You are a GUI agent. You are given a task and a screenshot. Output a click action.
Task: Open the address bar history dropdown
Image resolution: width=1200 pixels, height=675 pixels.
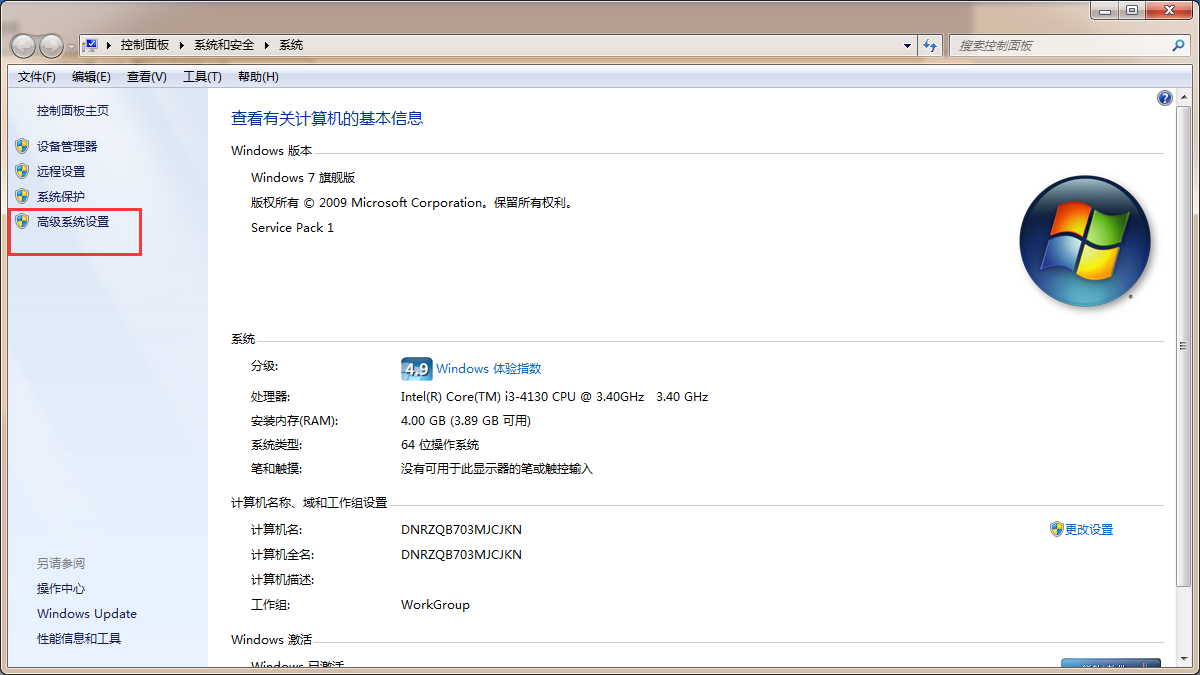(x=908, y=45)
